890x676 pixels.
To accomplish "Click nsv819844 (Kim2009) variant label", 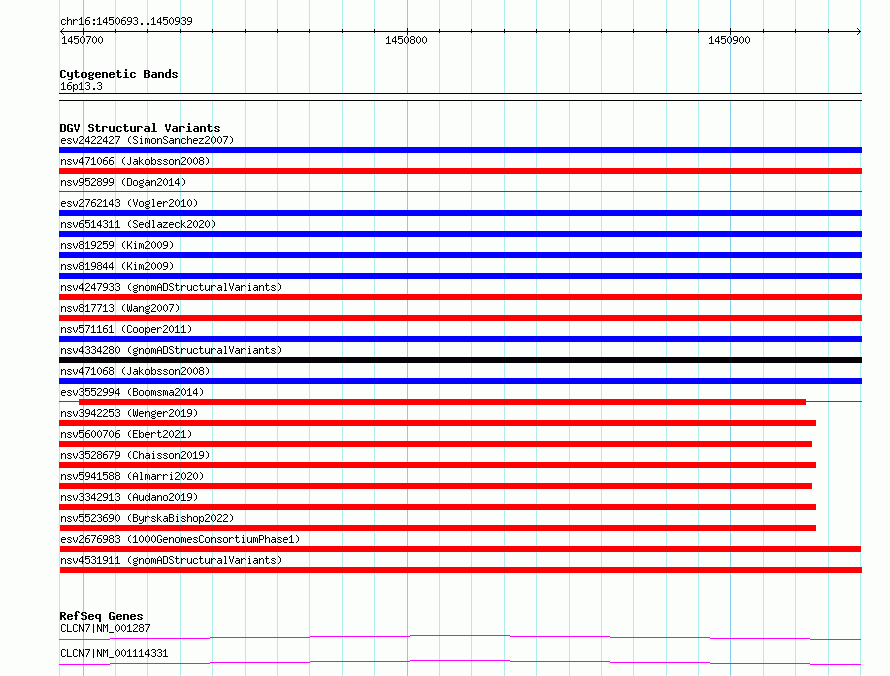I will click(117, 266).
